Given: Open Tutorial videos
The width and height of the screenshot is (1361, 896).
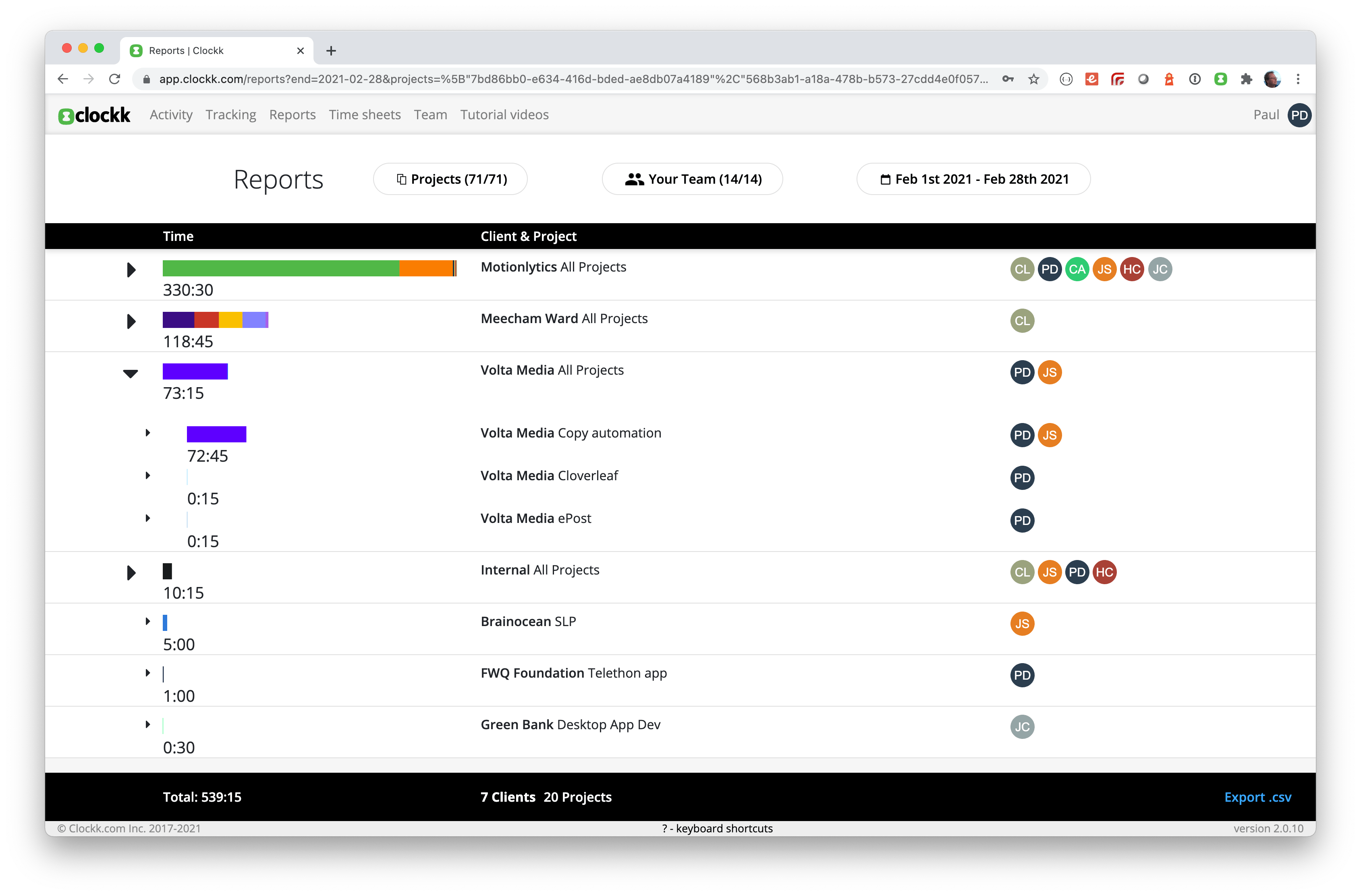Looking at the screenshot, I should [x=504, y=115].
